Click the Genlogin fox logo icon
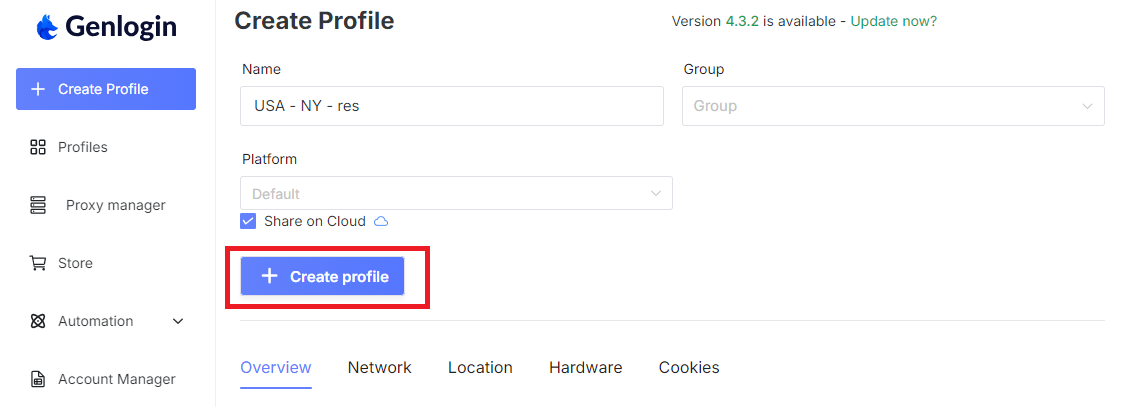This screenshot has height=407, width=1137. click(47, 28)
